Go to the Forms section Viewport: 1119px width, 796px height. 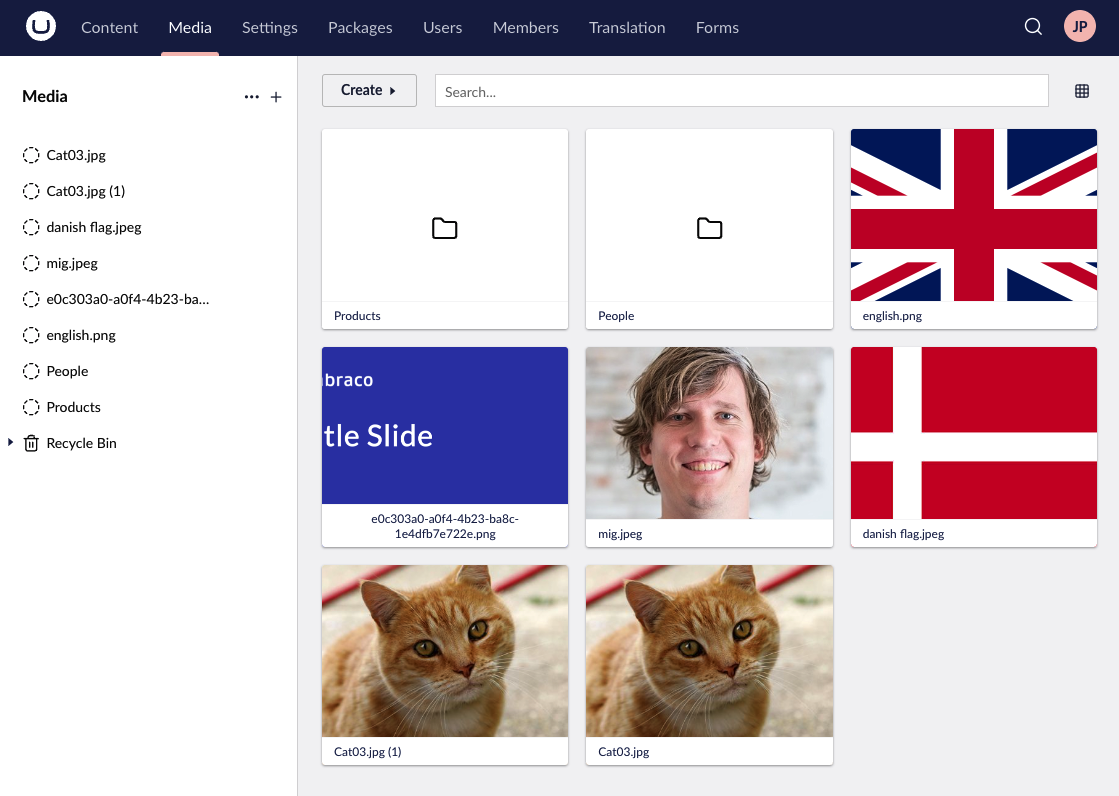717,27
